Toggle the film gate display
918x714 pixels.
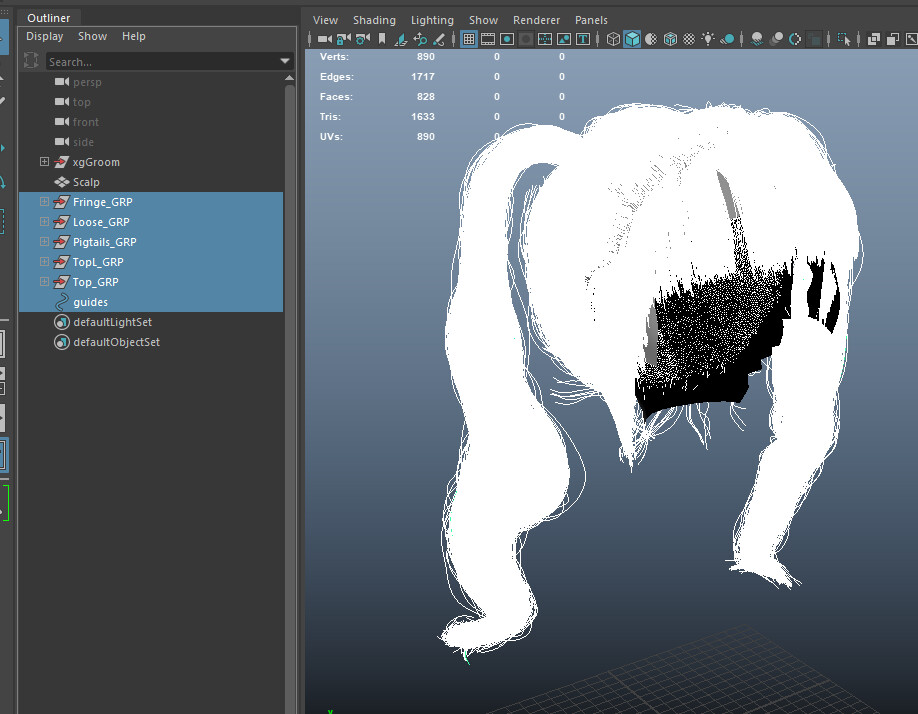point(487,39)
